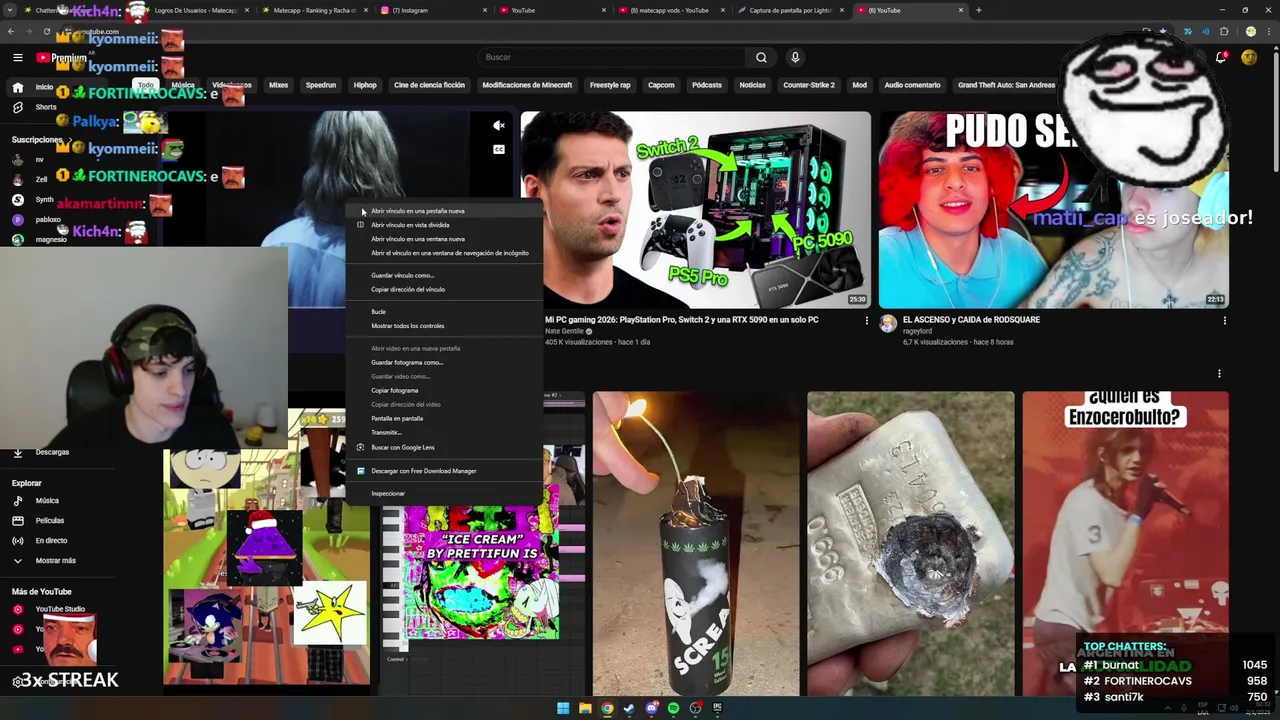Go back with browser back arrow
The image size is (1280, 720).
11,32
